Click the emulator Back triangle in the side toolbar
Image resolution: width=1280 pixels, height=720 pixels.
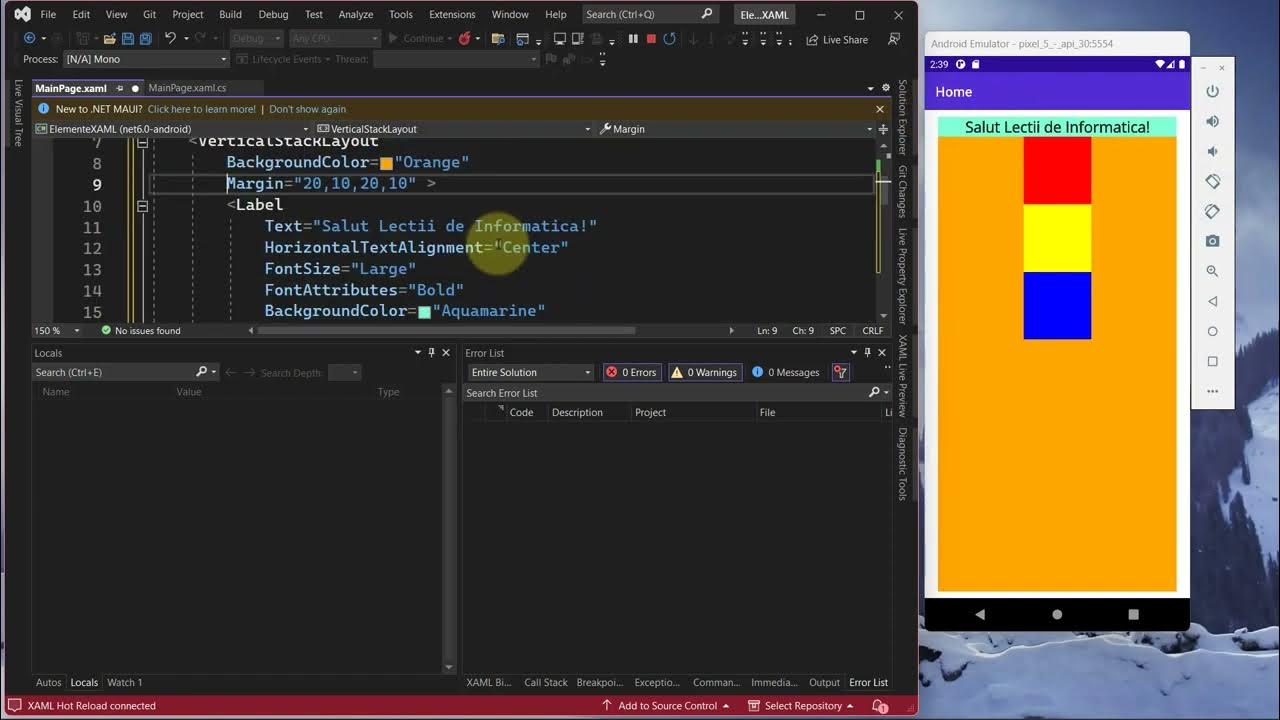click(1213, 301)
